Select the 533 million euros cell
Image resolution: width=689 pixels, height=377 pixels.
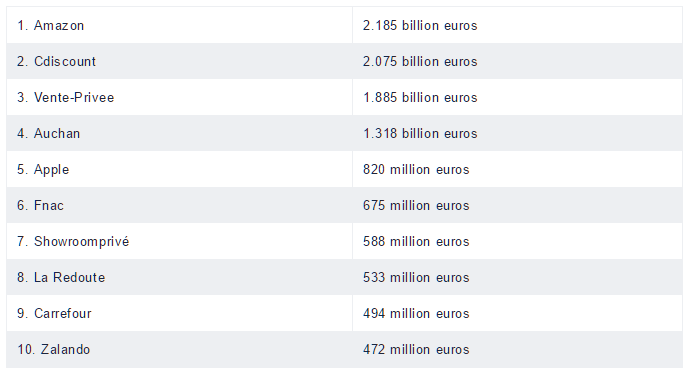pos(518,277)
